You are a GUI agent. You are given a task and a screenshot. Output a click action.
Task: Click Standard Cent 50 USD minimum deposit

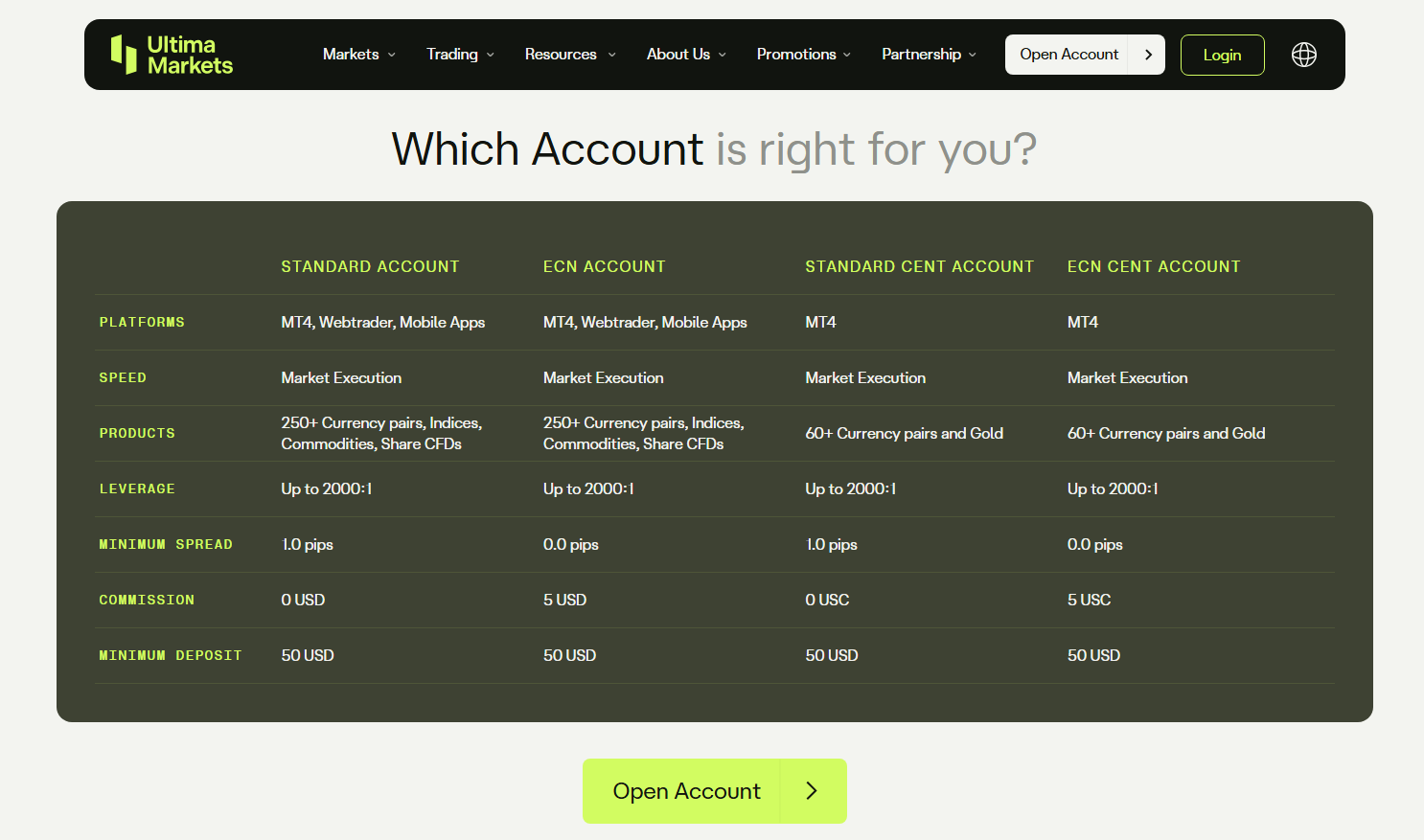[x=832, y=655]
